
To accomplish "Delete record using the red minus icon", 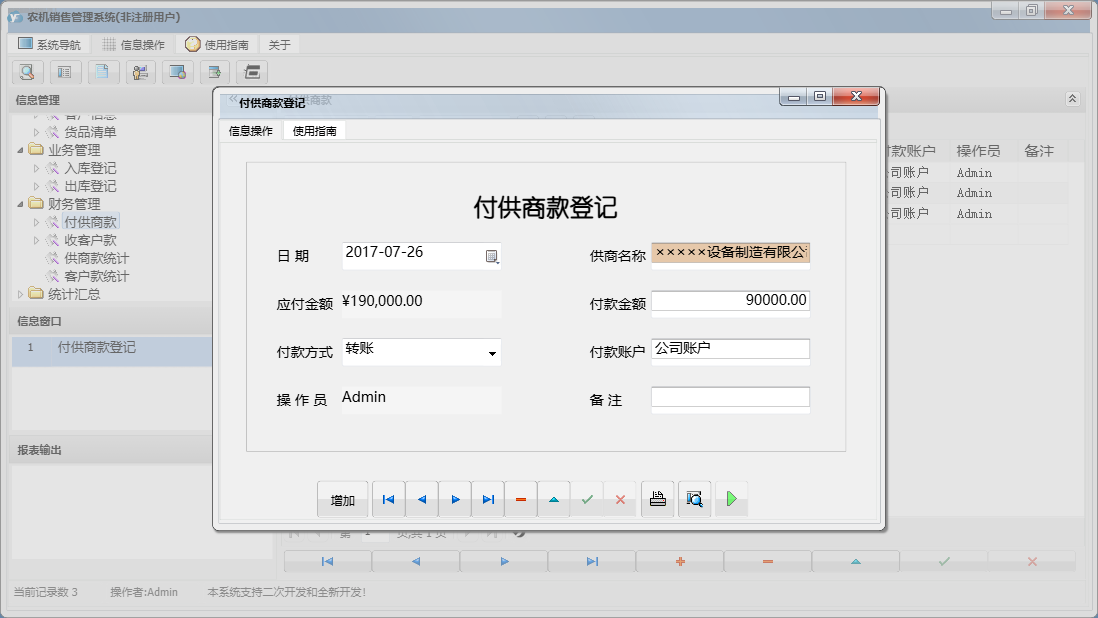I will click(521, 498).
